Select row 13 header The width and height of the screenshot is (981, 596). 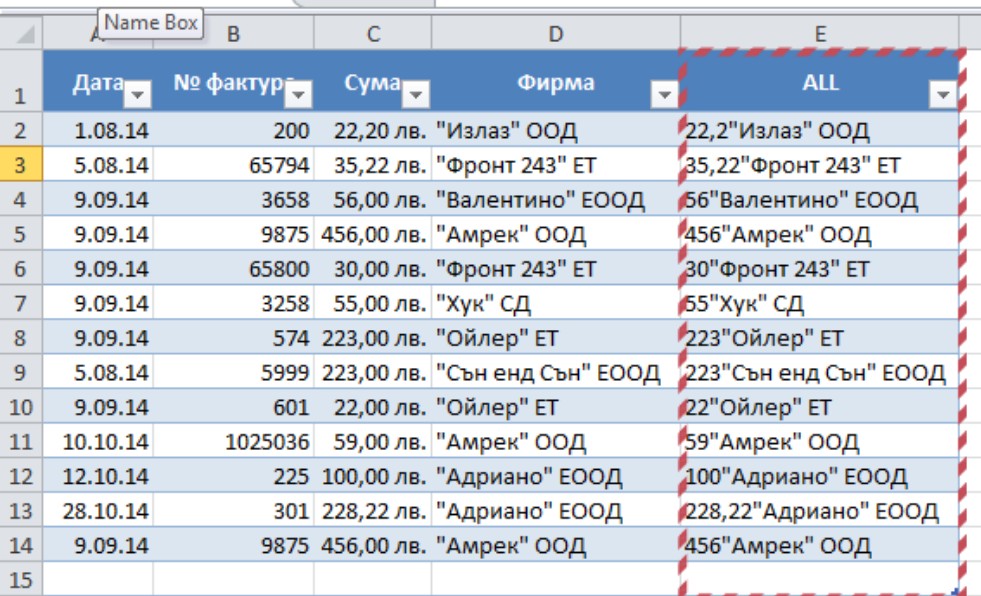pyautogui.click(x=21, y=510)
